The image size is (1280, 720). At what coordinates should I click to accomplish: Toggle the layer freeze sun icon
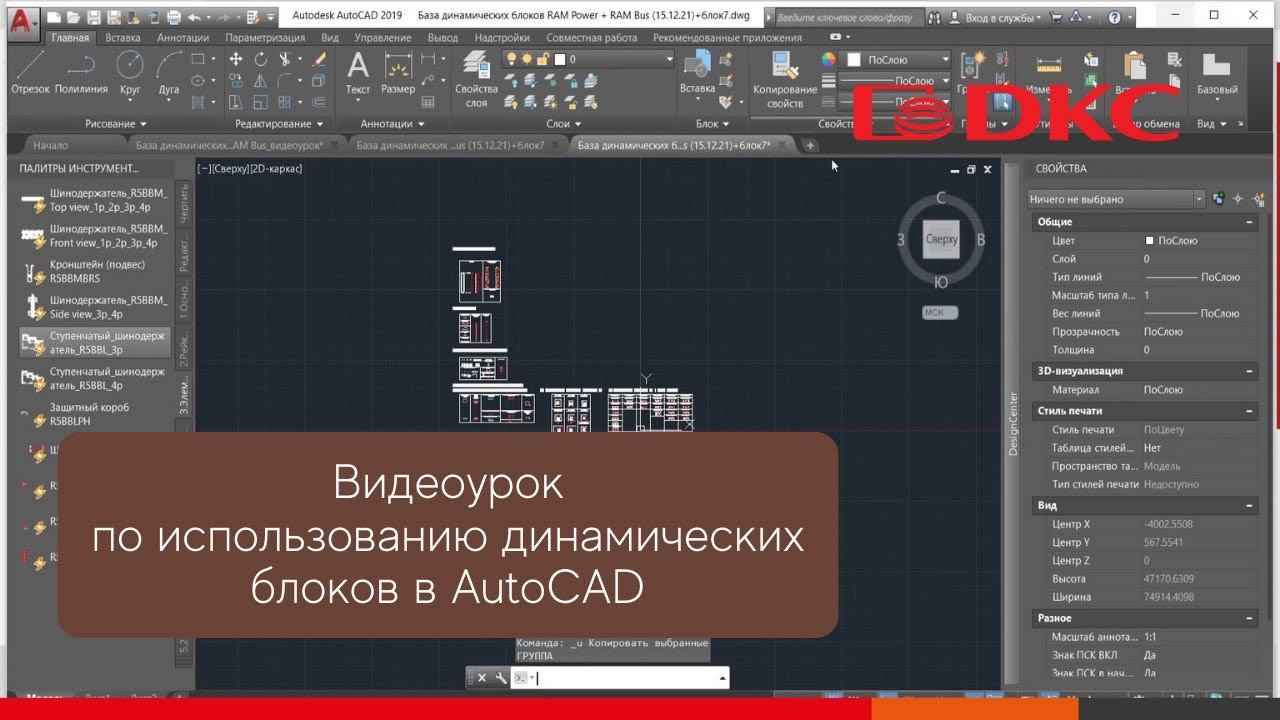coord(525,59)
